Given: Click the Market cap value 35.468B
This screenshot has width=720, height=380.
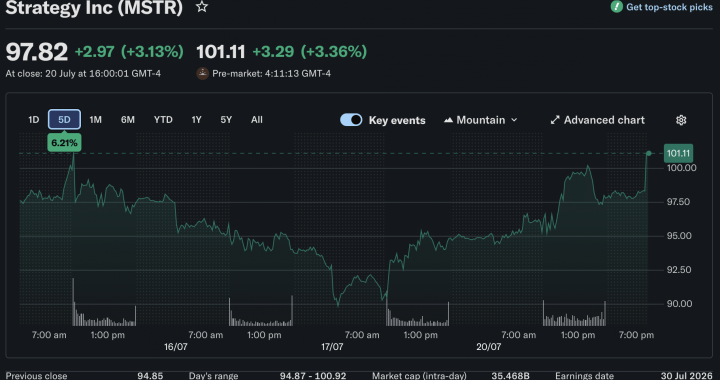Looking at the screenshot, I should click(510, 376).
